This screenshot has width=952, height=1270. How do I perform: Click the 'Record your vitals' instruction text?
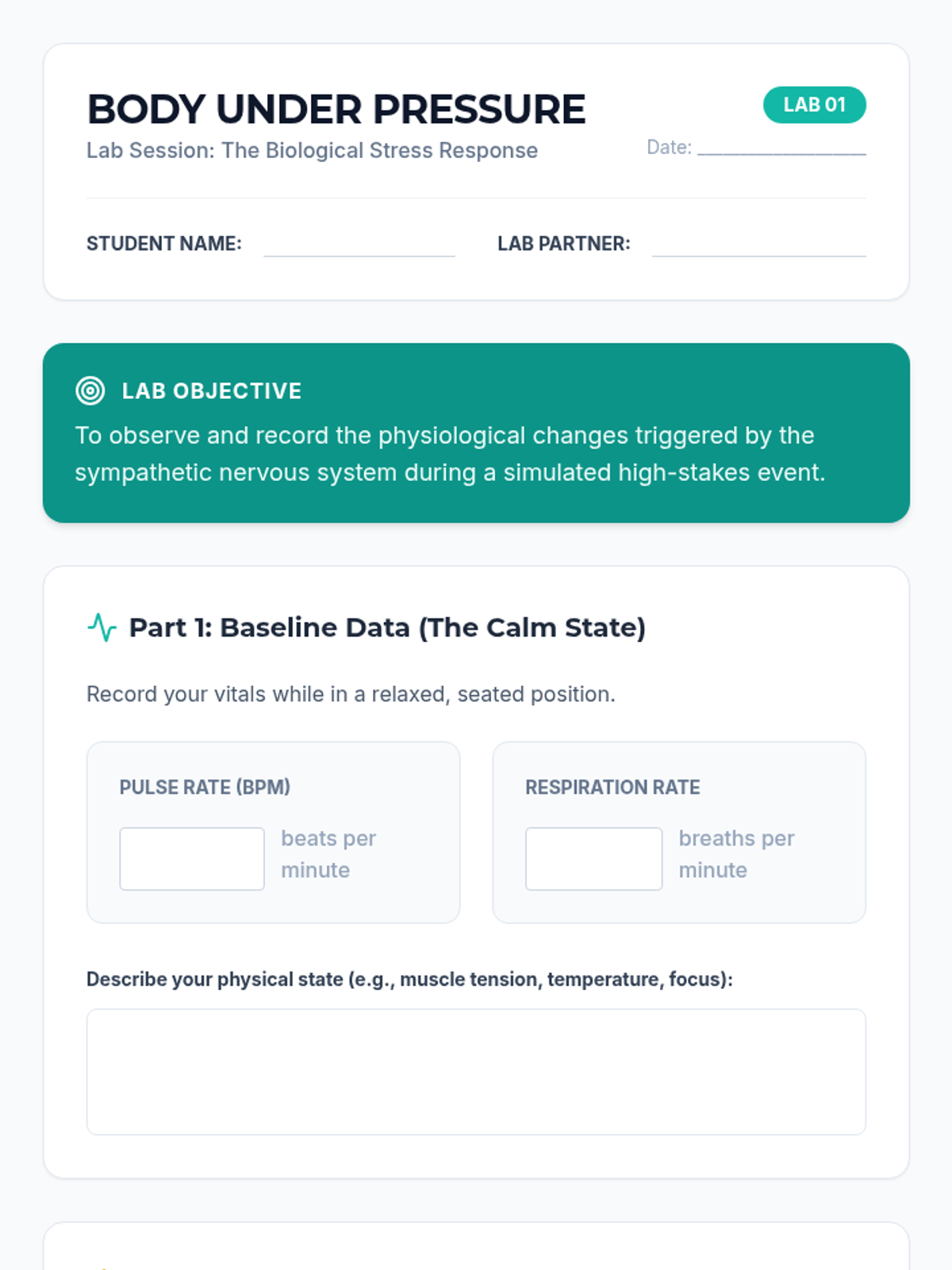click(351, 695)
